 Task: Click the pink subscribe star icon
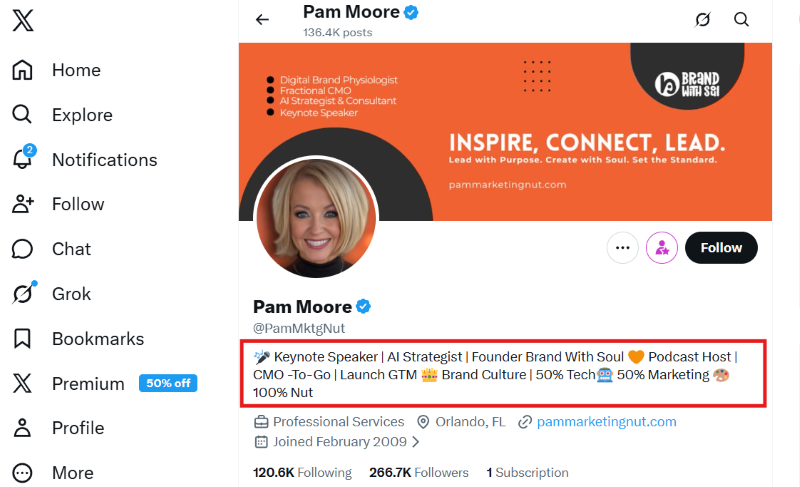[662, 247]
